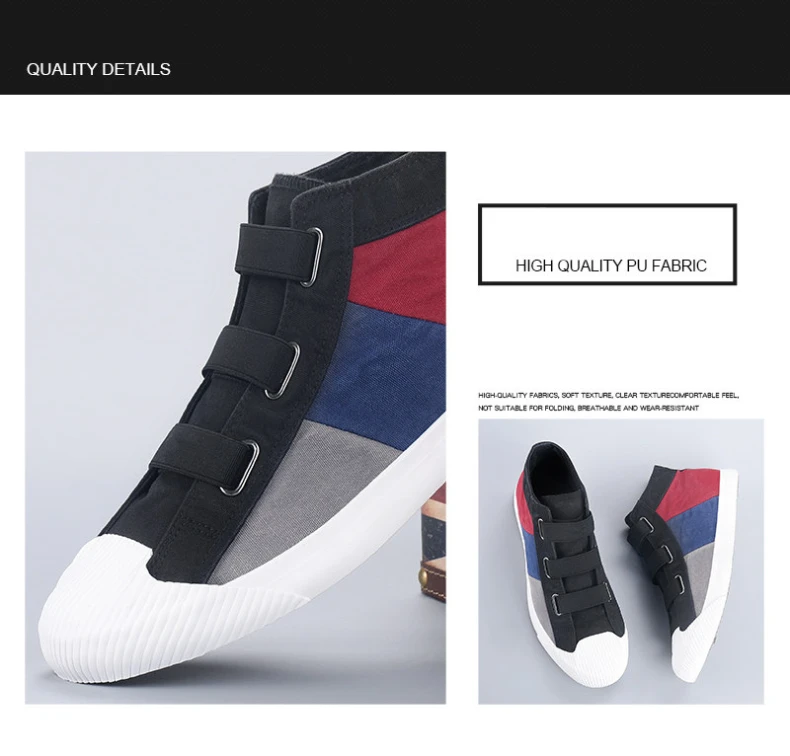Click the lowest metal D-ring buckle
The height and width of the screenshot is (756, 790).
point(240,466)
